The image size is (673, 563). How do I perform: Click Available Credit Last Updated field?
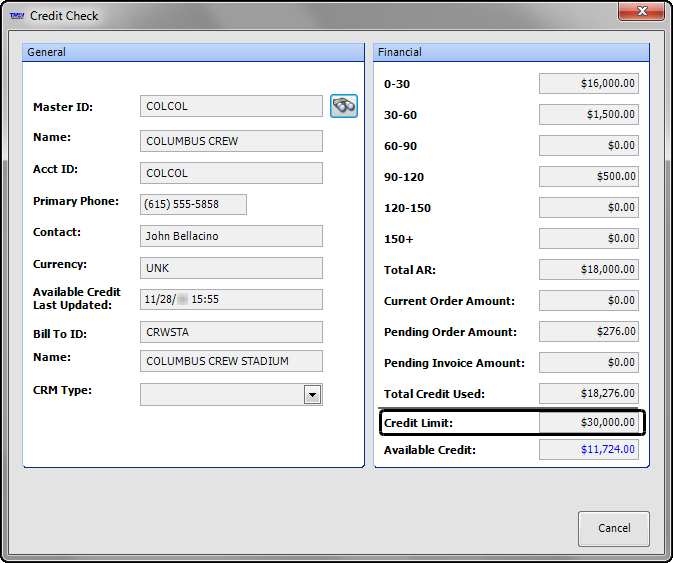[x=231, y=299]
